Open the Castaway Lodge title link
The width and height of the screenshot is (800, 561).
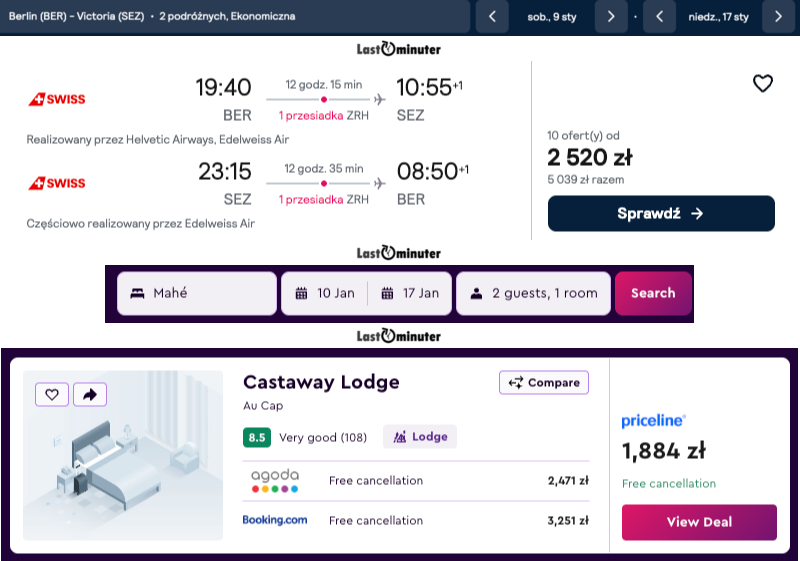[x=321, y=382]
